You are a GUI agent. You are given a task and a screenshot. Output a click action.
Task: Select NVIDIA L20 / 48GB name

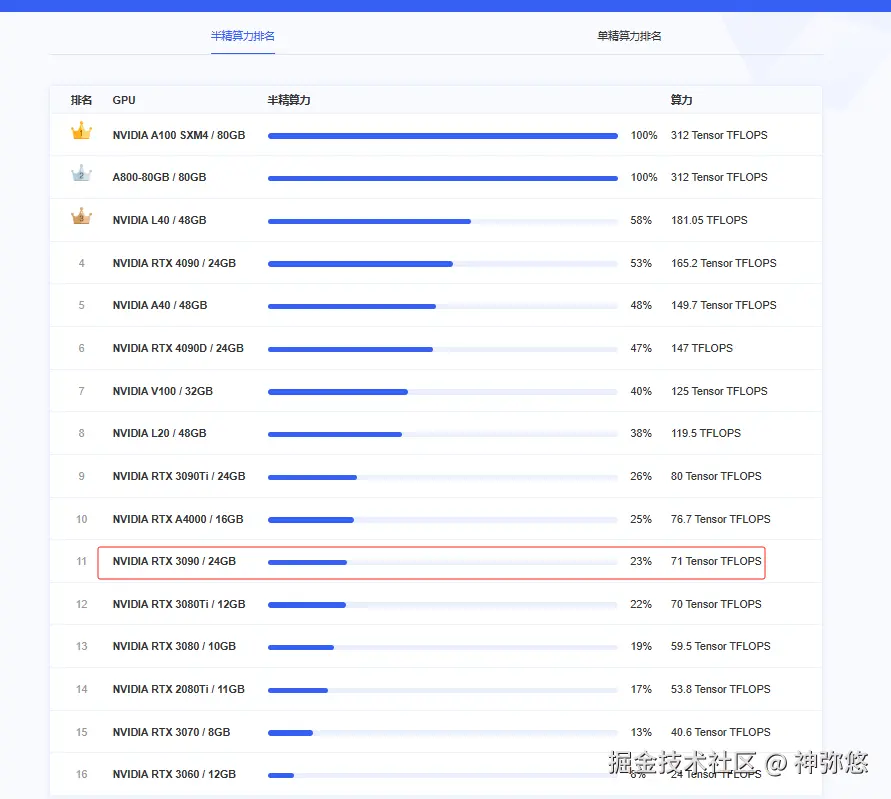(159, 433)
